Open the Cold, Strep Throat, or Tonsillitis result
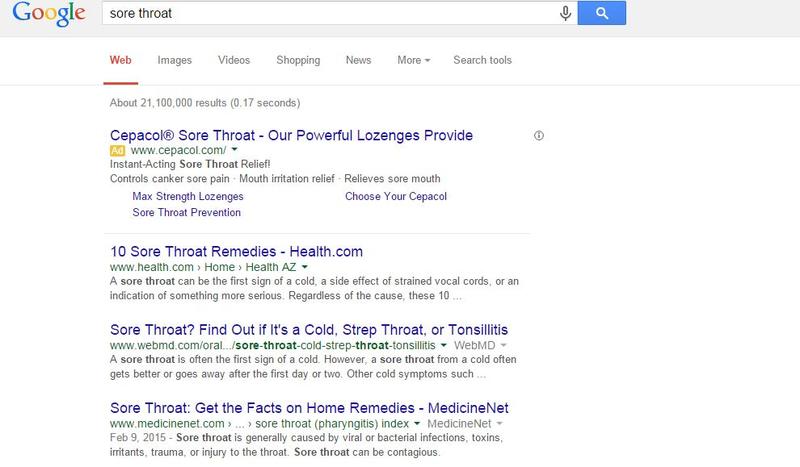The width and height of the screenshot is (800, 467). 309,330
